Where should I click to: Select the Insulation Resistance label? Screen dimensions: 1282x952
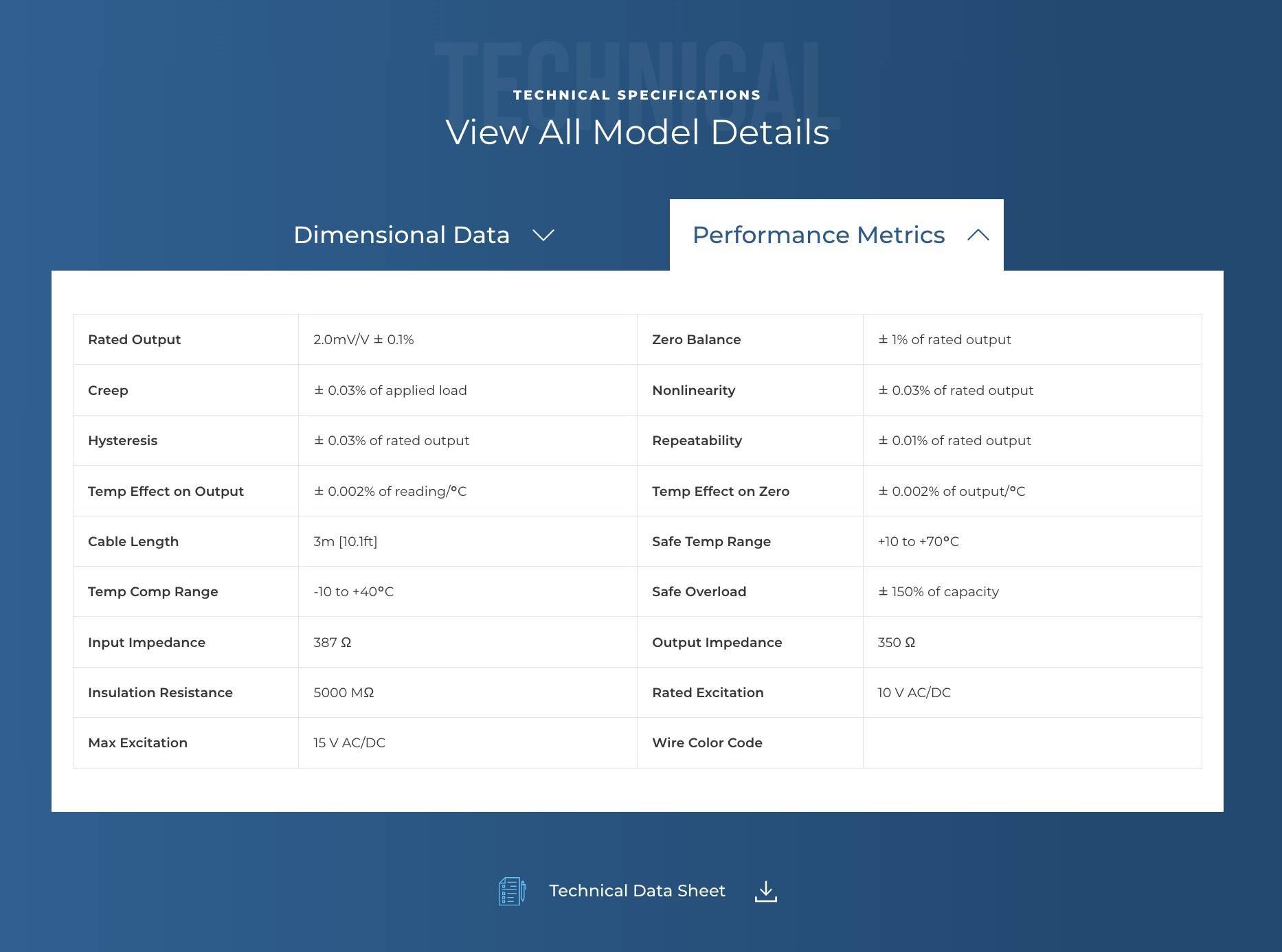(x=161, y=692)
